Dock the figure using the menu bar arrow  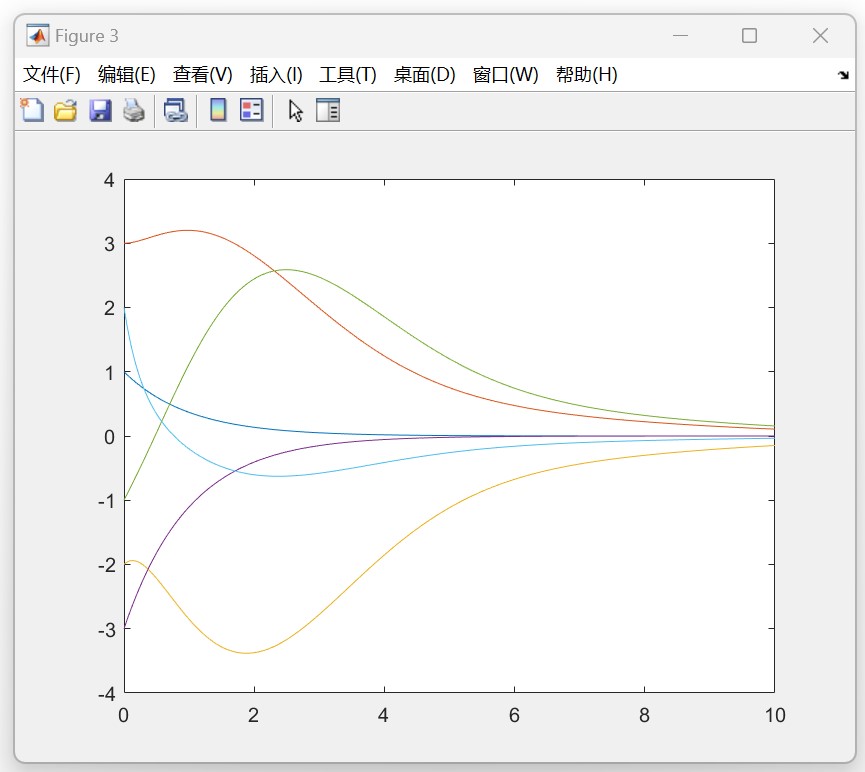tap(843, 74)
